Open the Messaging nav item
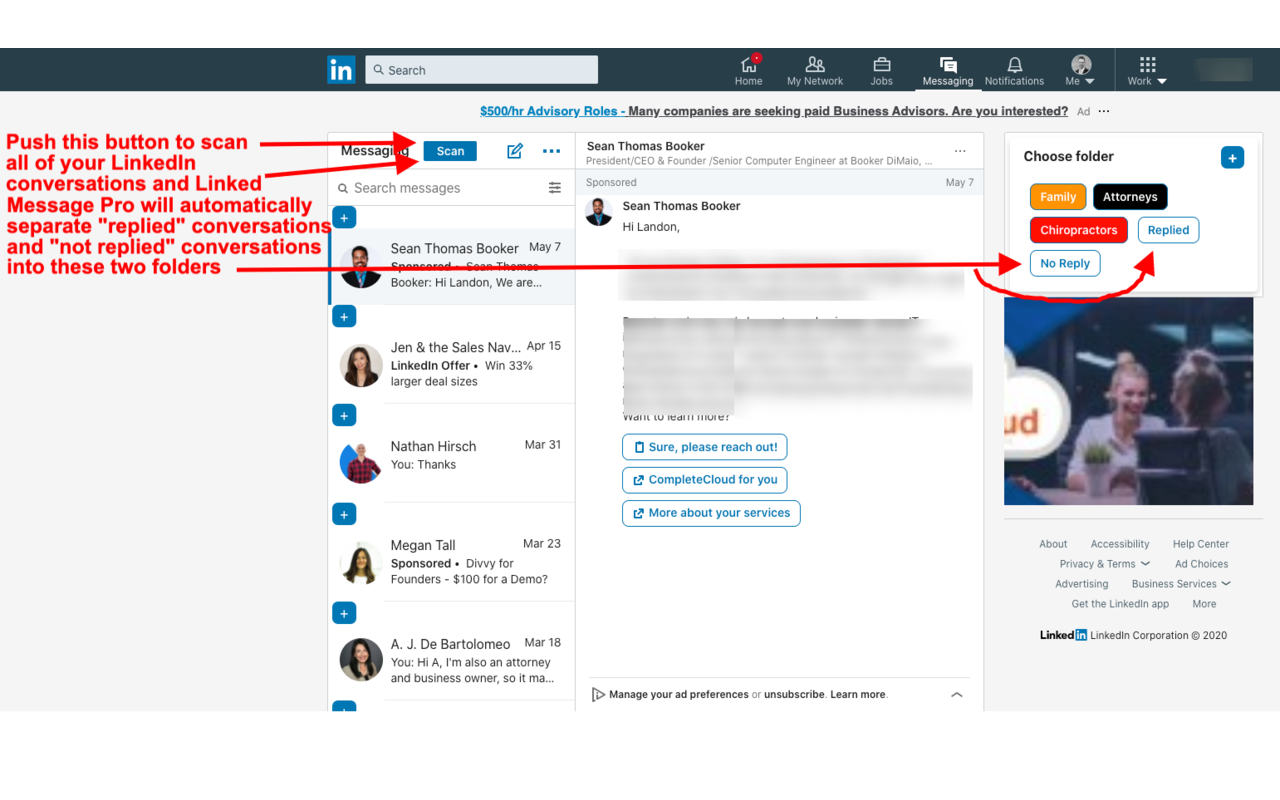Screen dimensions: 1280x800 (x=948, y=70)
